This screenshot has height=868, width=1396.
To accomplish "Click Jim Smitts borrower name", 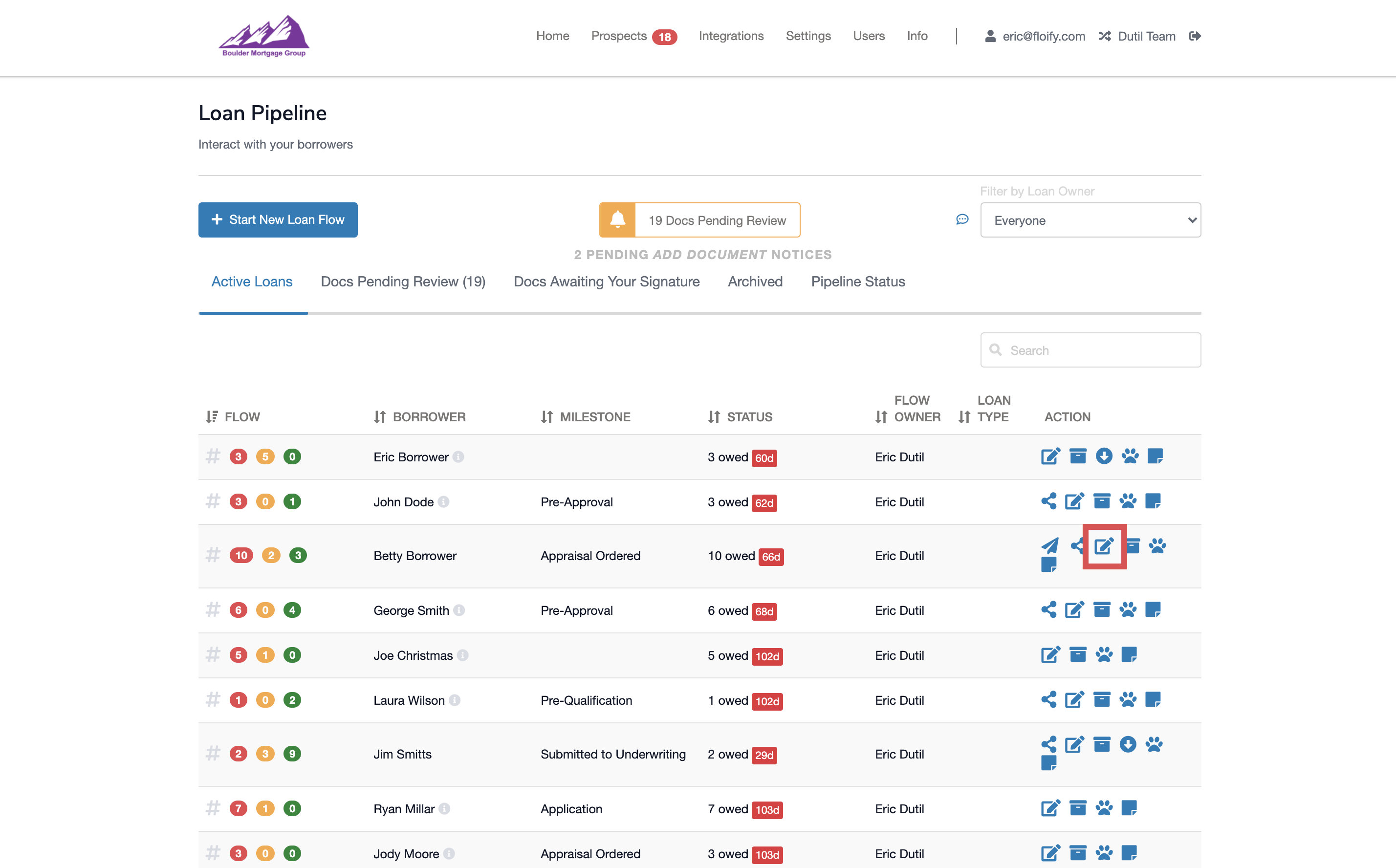I will 402,754.
